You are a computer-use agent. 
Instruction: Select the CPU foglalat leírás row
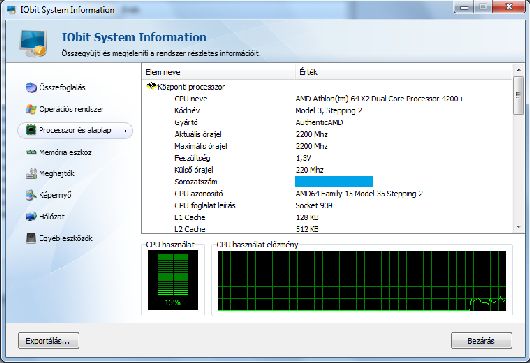(x=327, y=205)
